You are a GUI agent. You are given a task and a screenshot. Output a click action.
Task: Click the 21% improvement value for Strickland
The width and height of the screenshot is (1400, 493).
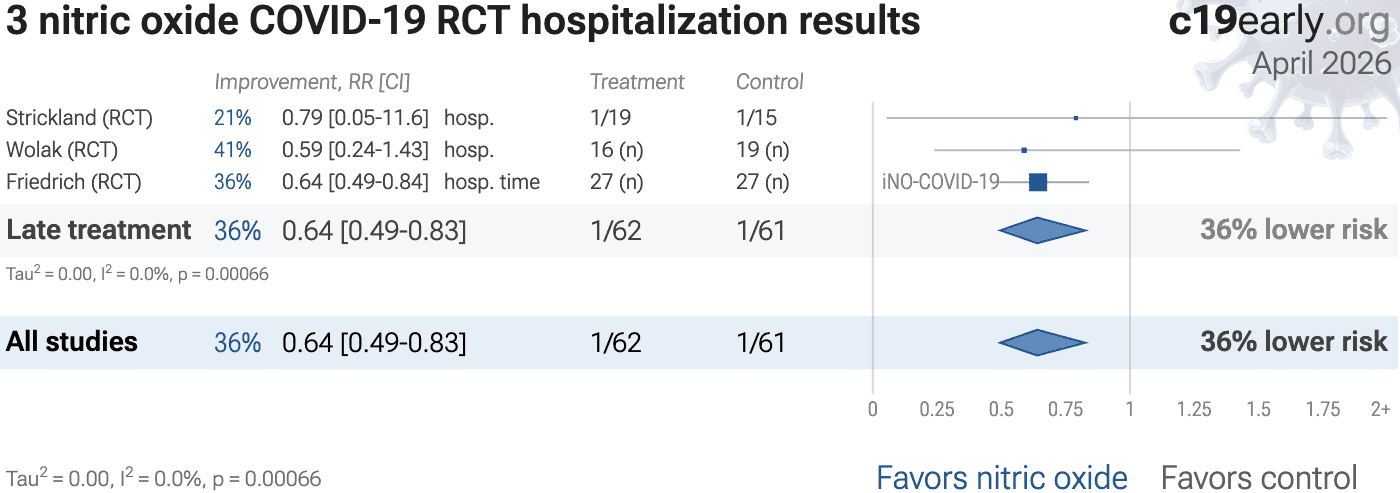click(x=232, y=118)
